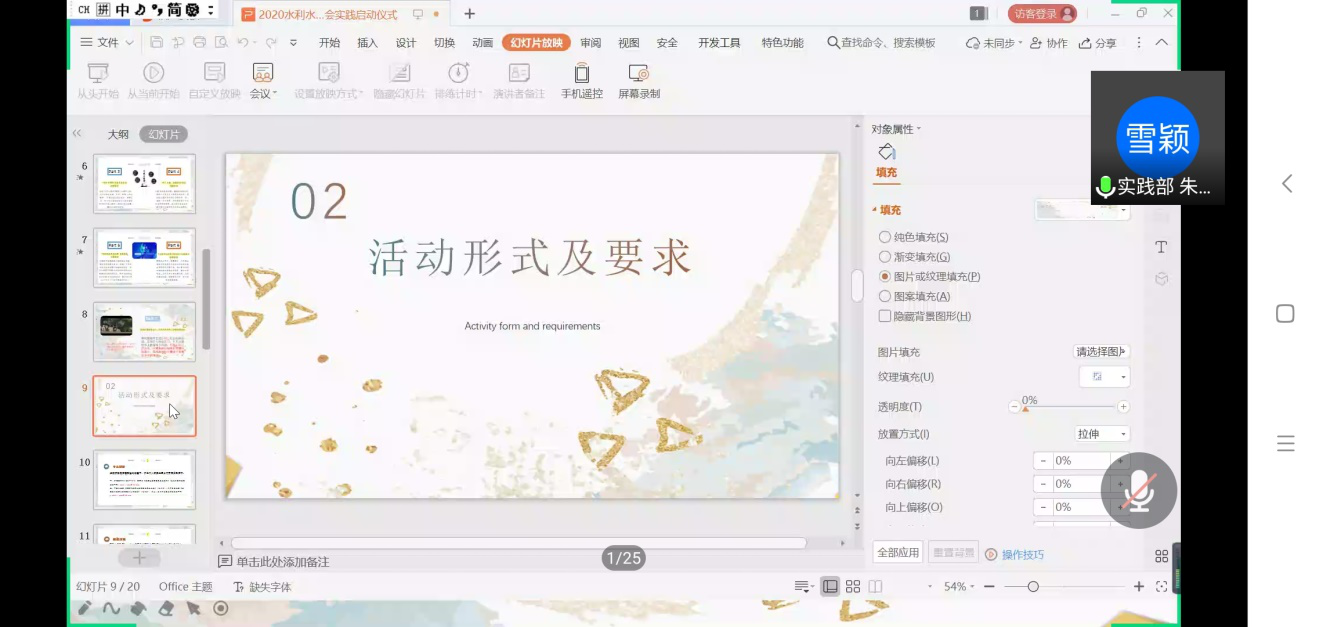1323x627 pixels.
Task: Open the 文件 file menu
Action: pos(100,43)
